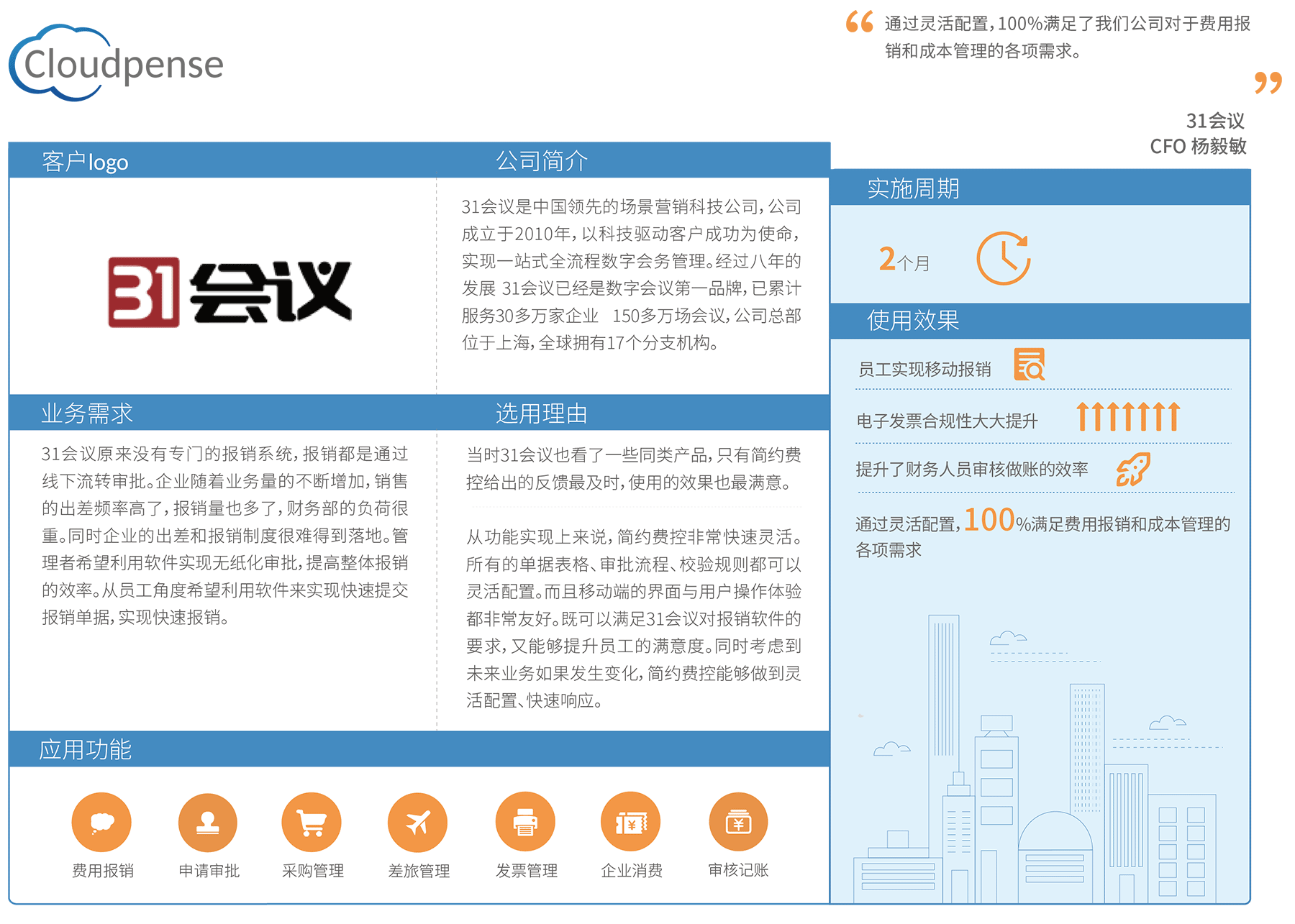Image resolution: width=1295 pixels, height=924 pixels.
Task: Click the 客户logo section header
Action: [85, 162]
